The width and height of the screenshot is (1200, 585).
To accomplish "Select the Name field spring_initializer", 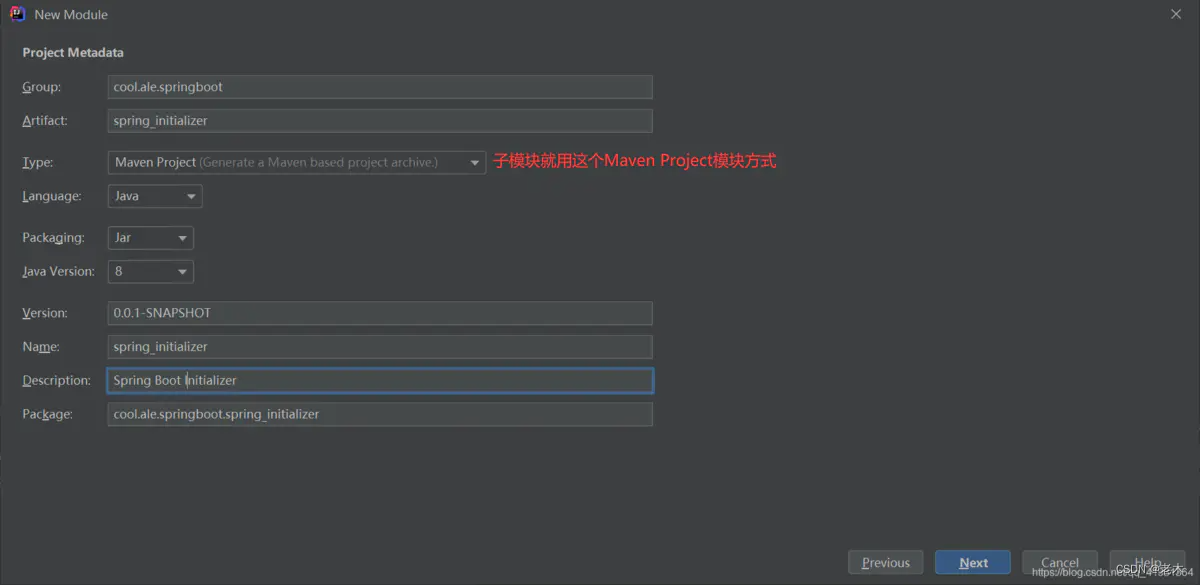I will [x=380, y=347].
